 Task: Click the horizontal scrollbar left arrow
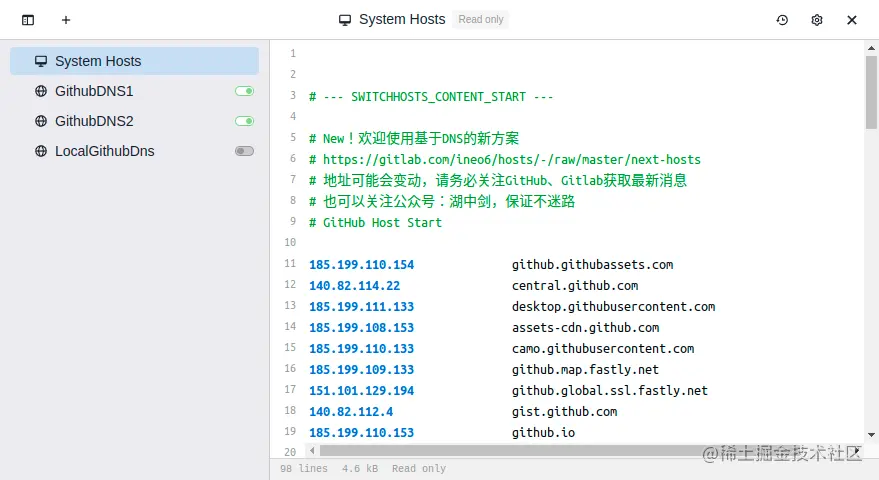[x=312, y=450]
